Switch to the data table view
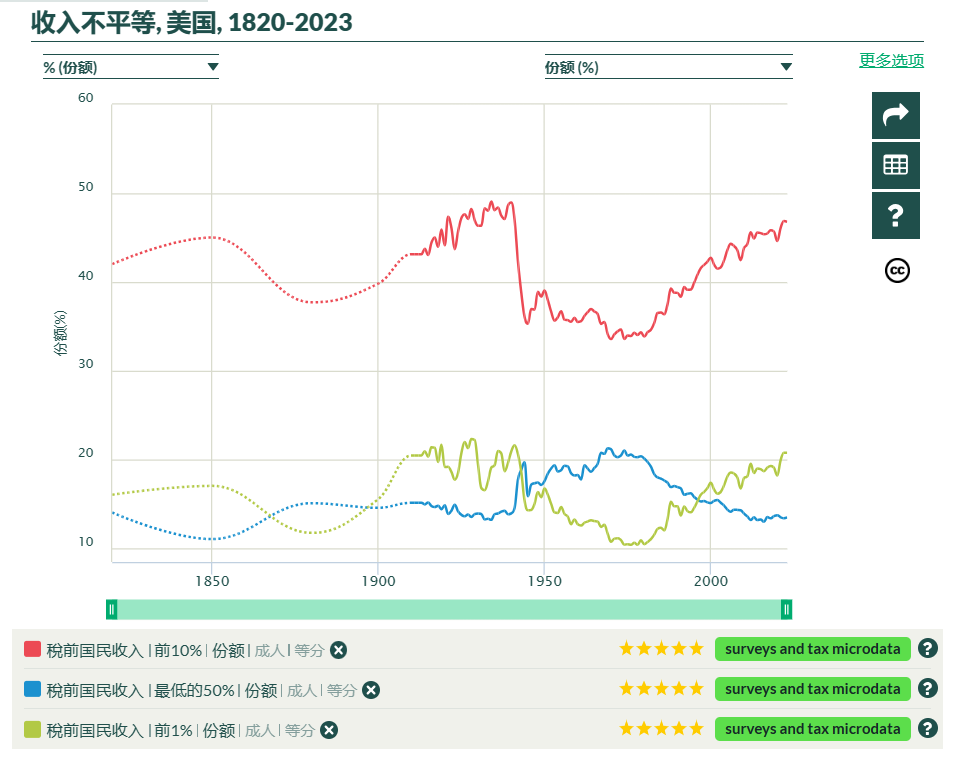 click(x=895, y=165)
